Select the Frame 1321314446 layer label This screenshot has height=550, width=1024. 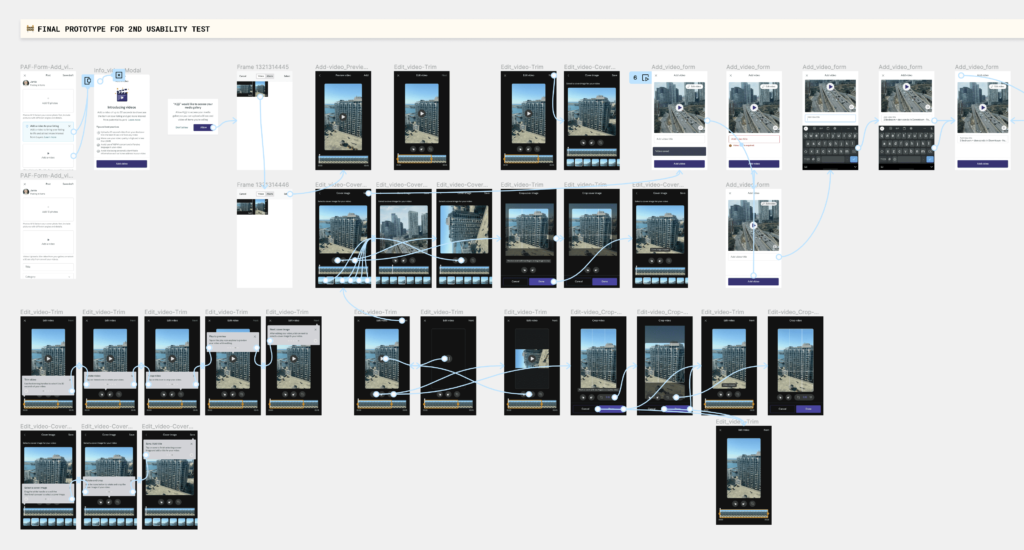pyautogui.click(x=262, y=184)
